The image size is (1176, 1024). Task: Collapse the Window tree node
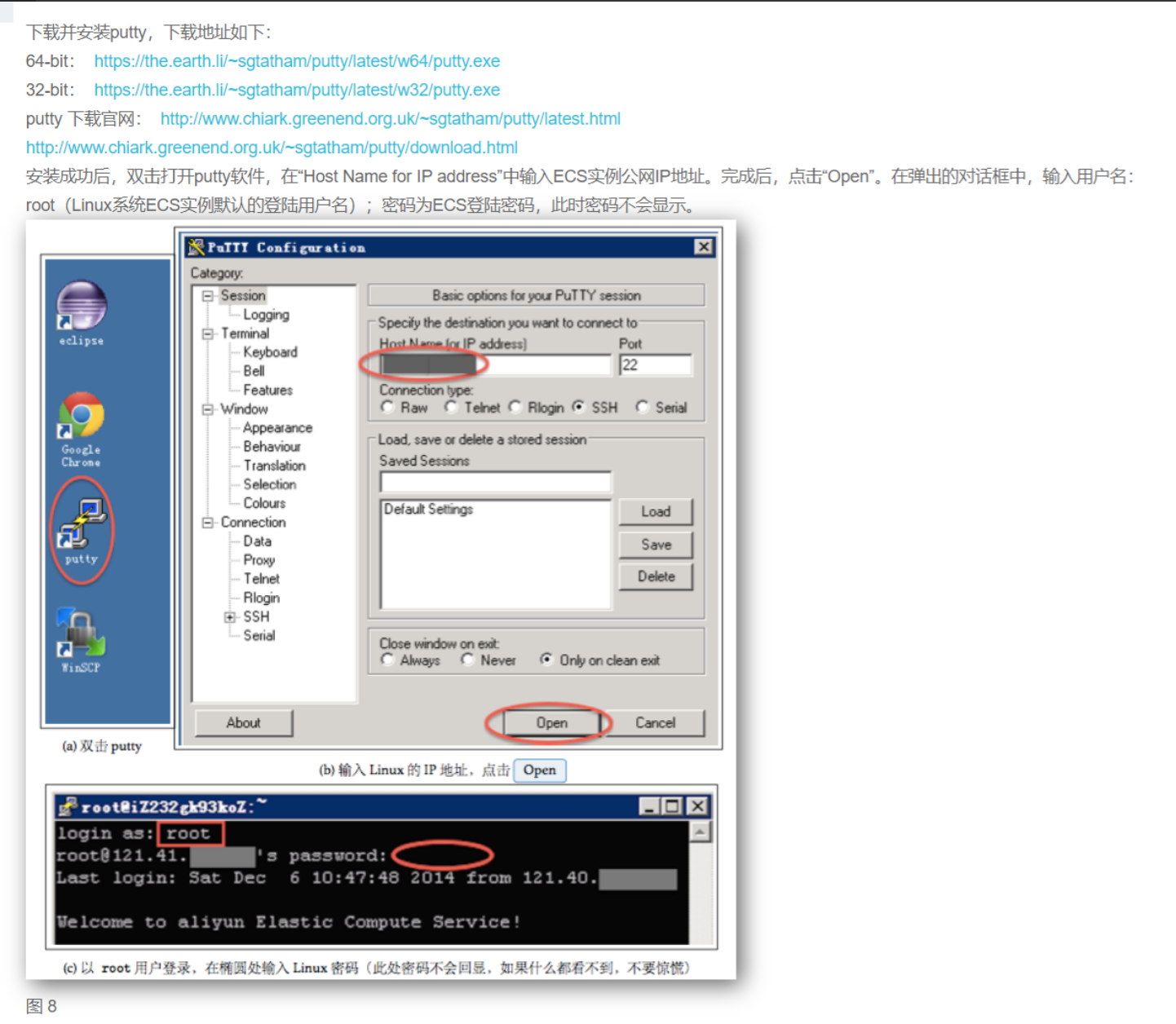click(x=208, y=408)
